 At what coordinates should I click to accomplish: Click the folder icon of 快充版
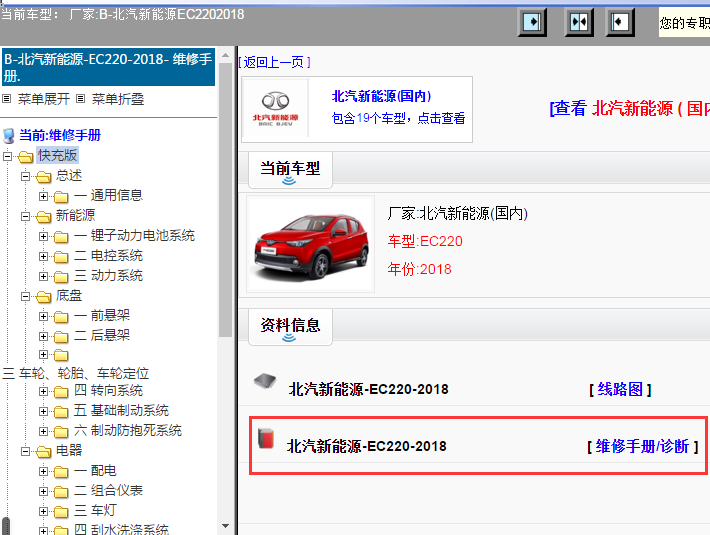click(26, 157)
